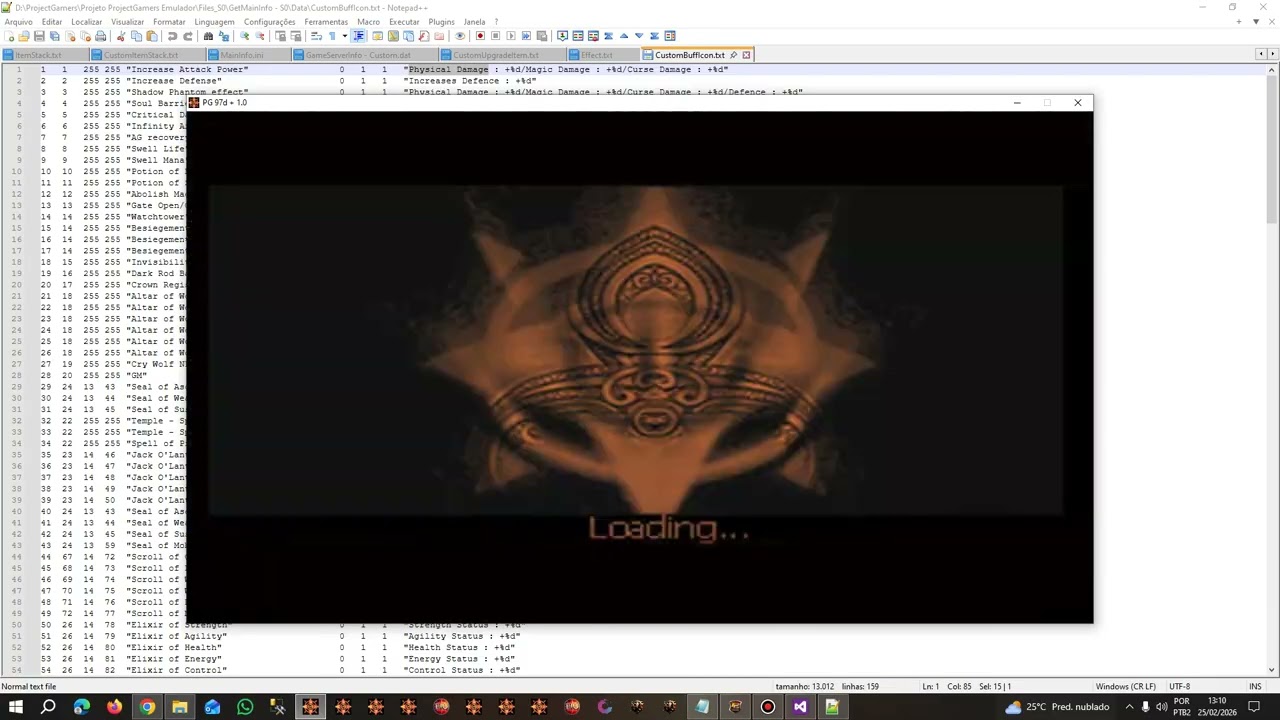Open the small dropdown arrow beside the pilcrow icon

coord(344,37)
